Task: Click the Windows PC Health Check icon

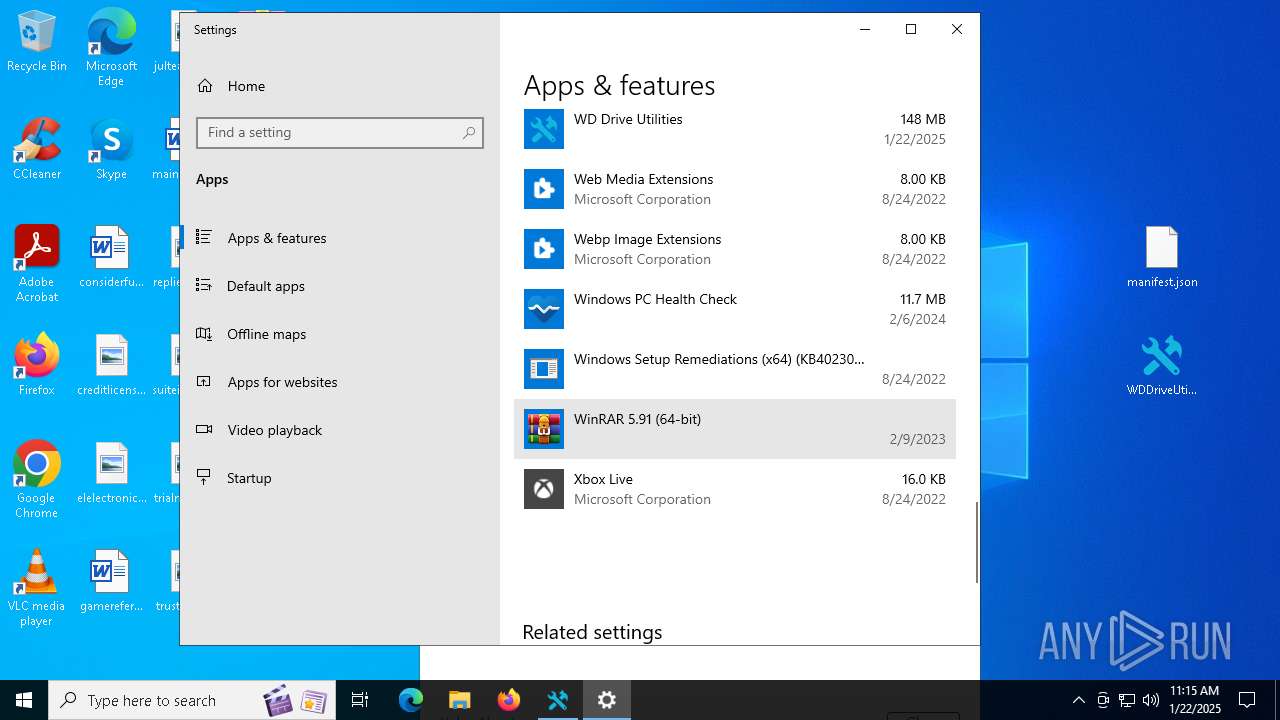Action: click(544, 309)
